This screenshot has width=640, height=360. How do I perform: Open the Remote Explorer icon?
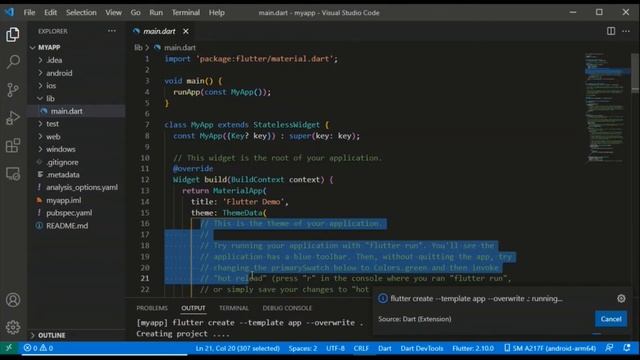click(x=13, y=174)
